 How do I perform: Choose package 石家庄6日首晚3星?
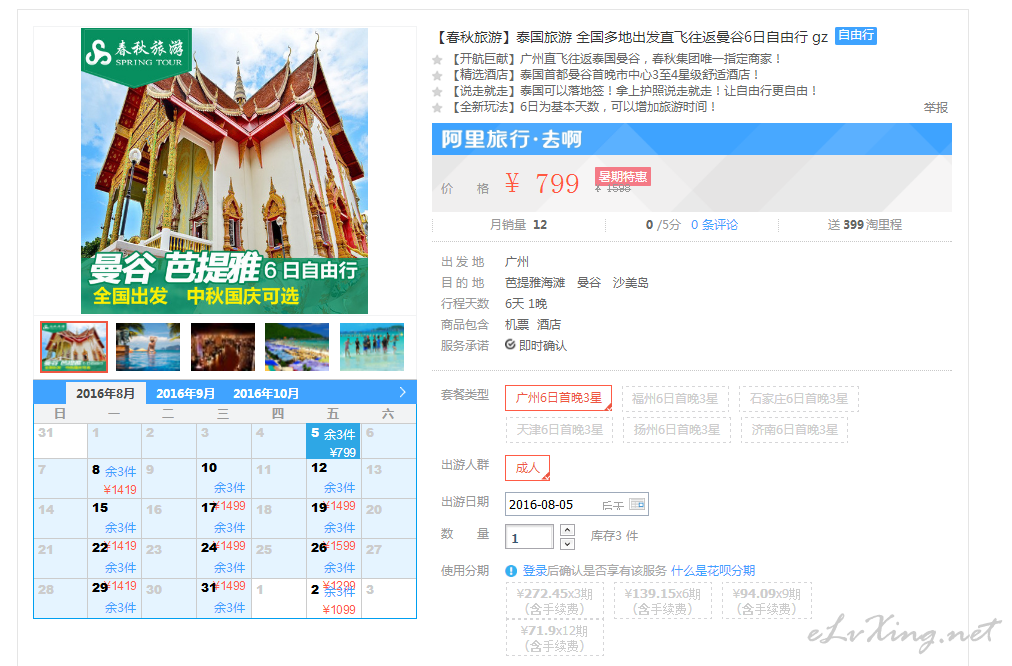(x=799, y=399)
